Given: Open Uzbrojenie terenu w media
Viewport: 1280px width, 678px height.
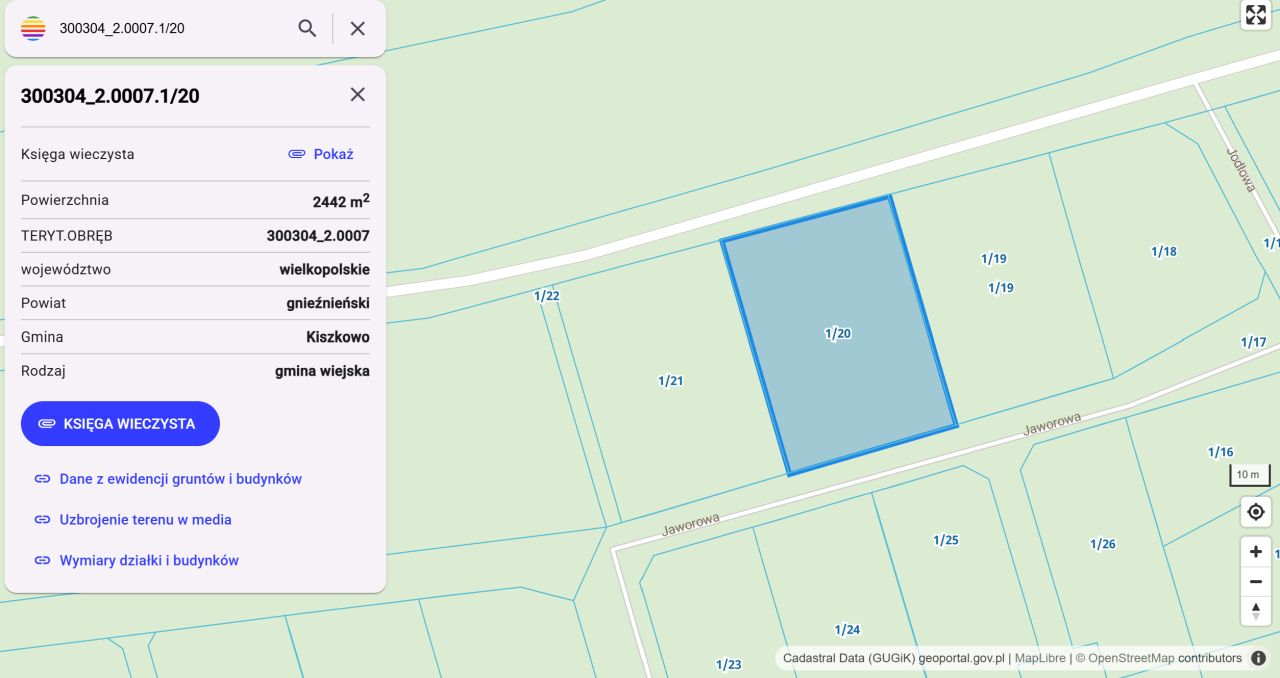Looking at the screenshot, I should point(145,519).
